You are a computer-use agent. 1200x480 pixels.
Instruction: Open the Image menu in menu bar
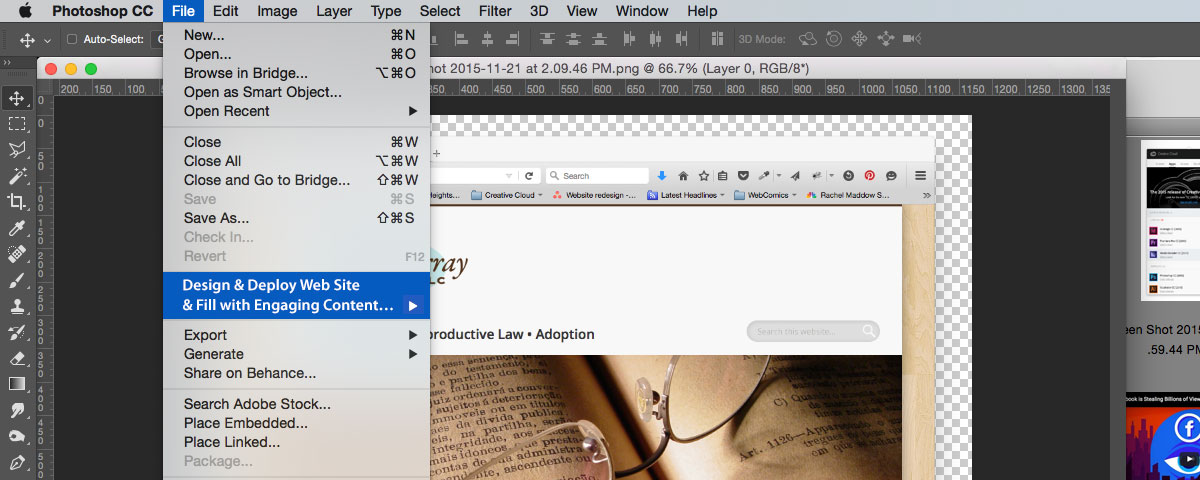(x=277, y=11)
